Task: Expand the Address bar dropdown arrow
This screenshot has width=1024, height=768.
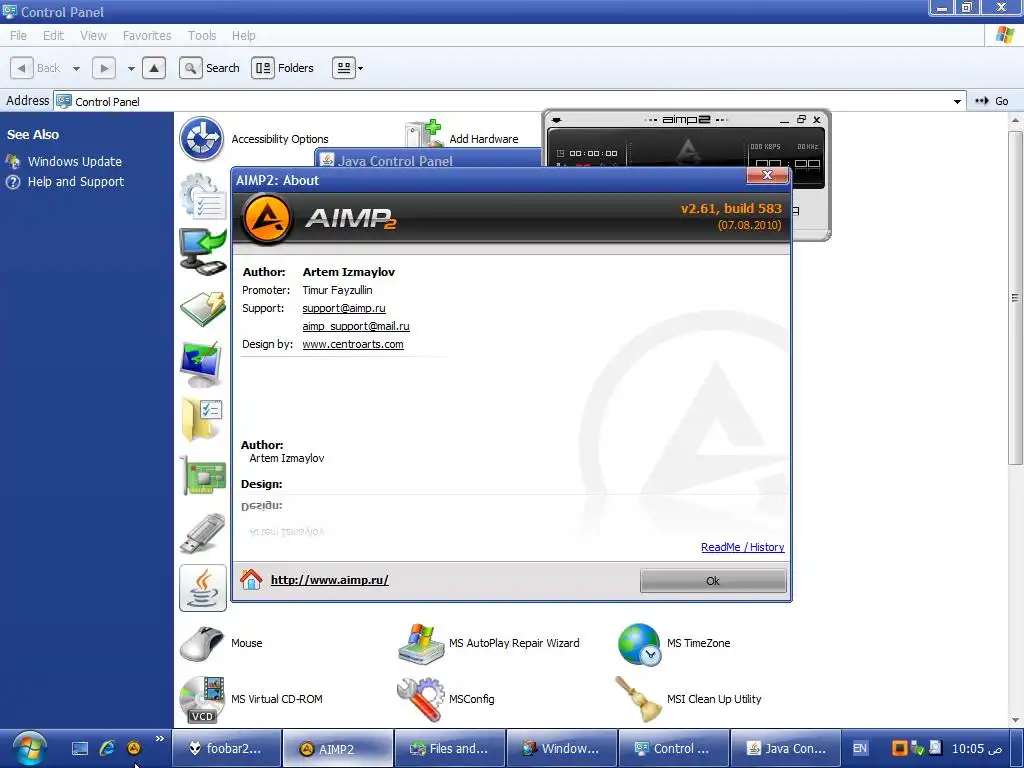Action: tap(957, 101)
